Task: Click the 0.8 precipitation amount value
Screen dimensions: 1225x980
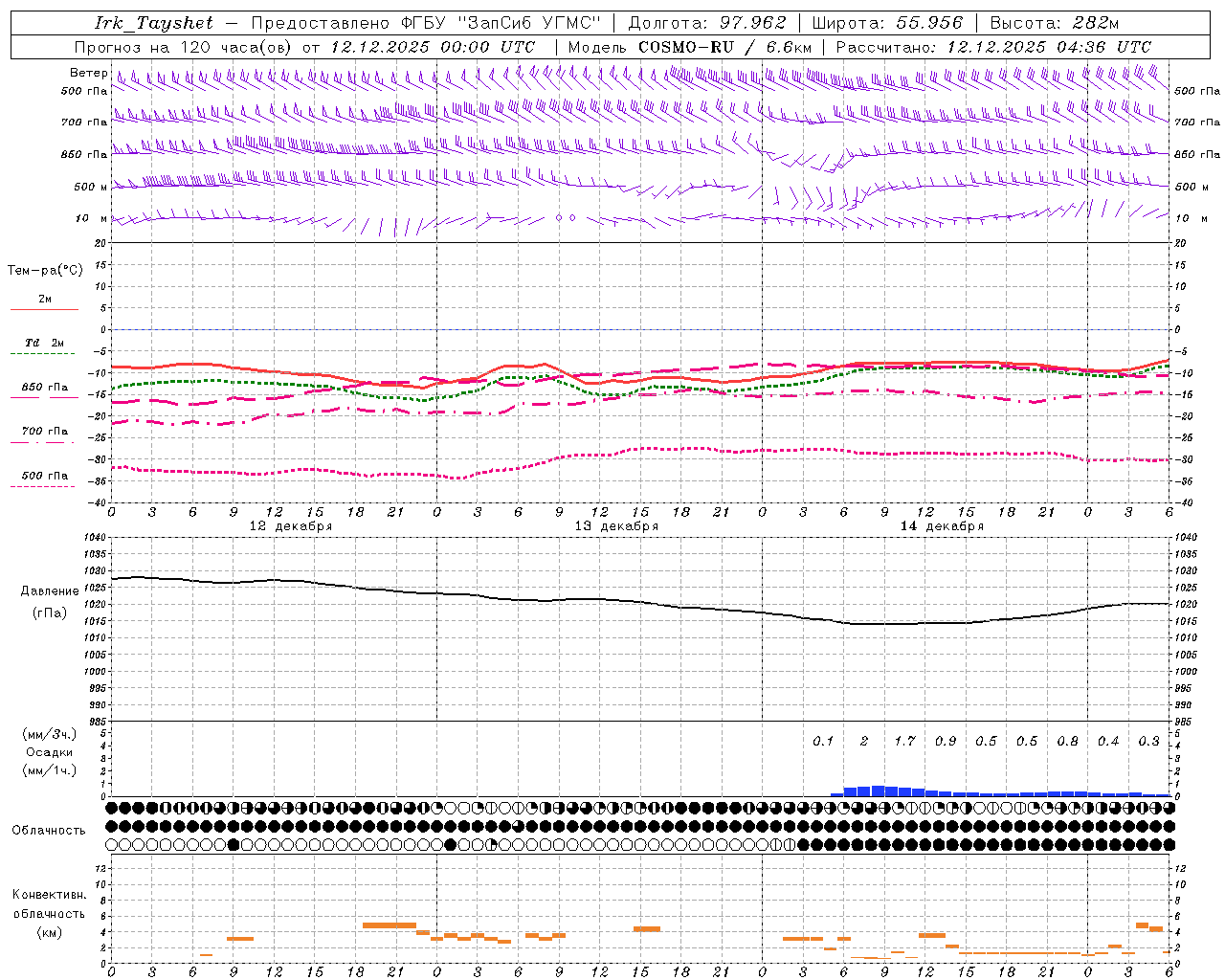Action: tap(1067, 742)
